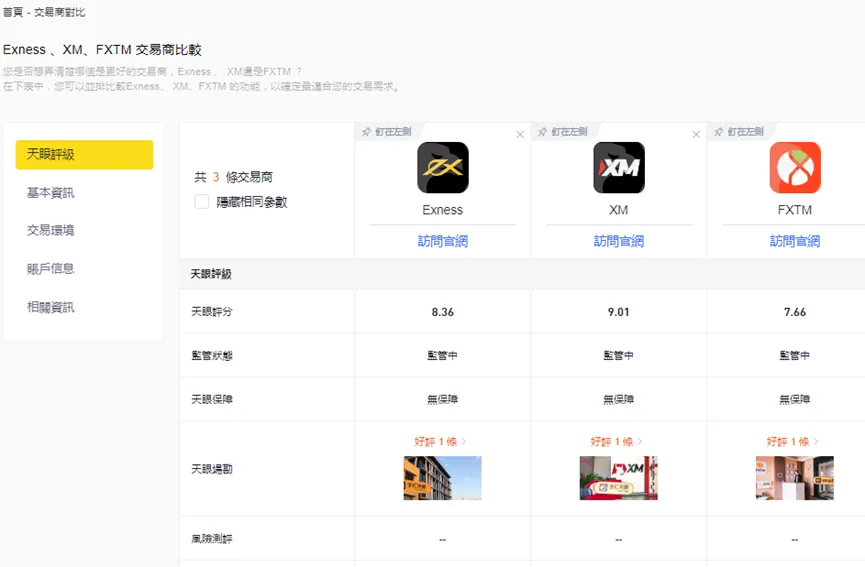Click the 首頁 breadcrumb link

pos(13,12)
